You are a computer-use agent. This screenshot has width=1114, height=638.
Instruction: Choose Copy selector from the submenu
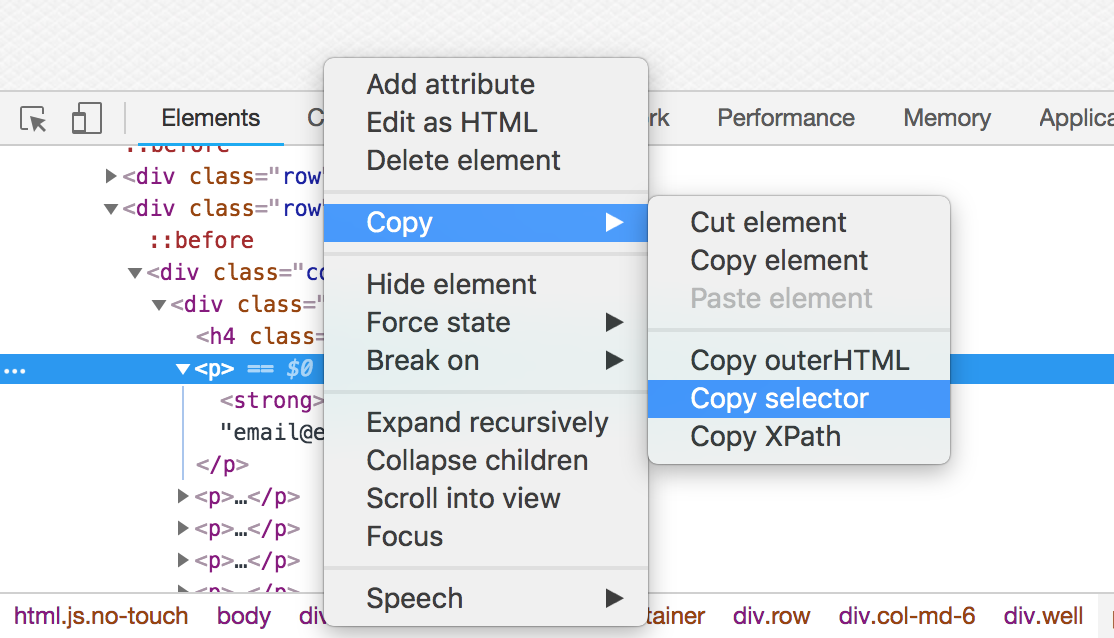pos(779,399)
